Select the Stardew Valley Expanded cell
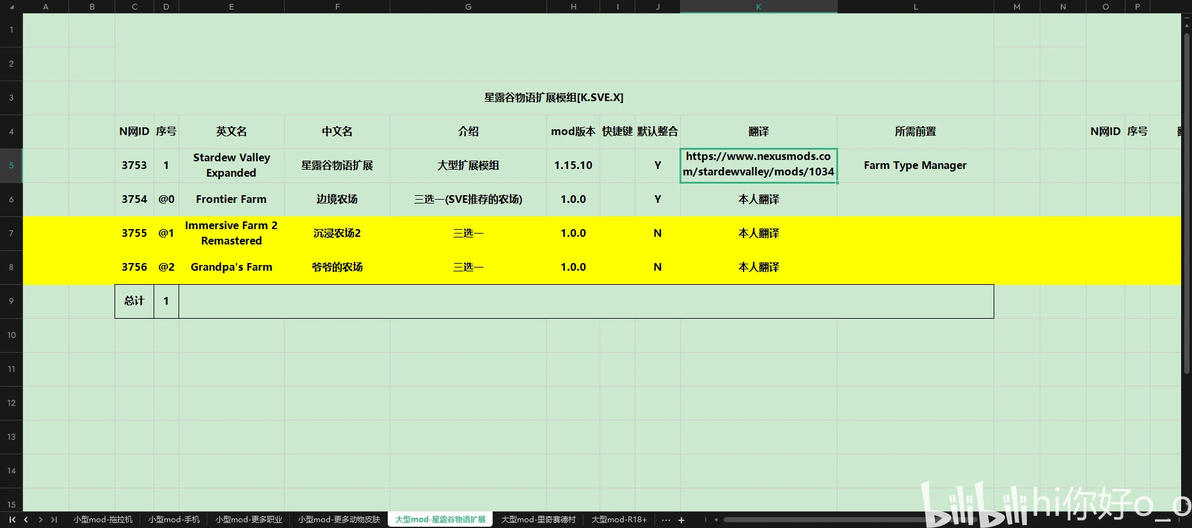 coord(231,165)
